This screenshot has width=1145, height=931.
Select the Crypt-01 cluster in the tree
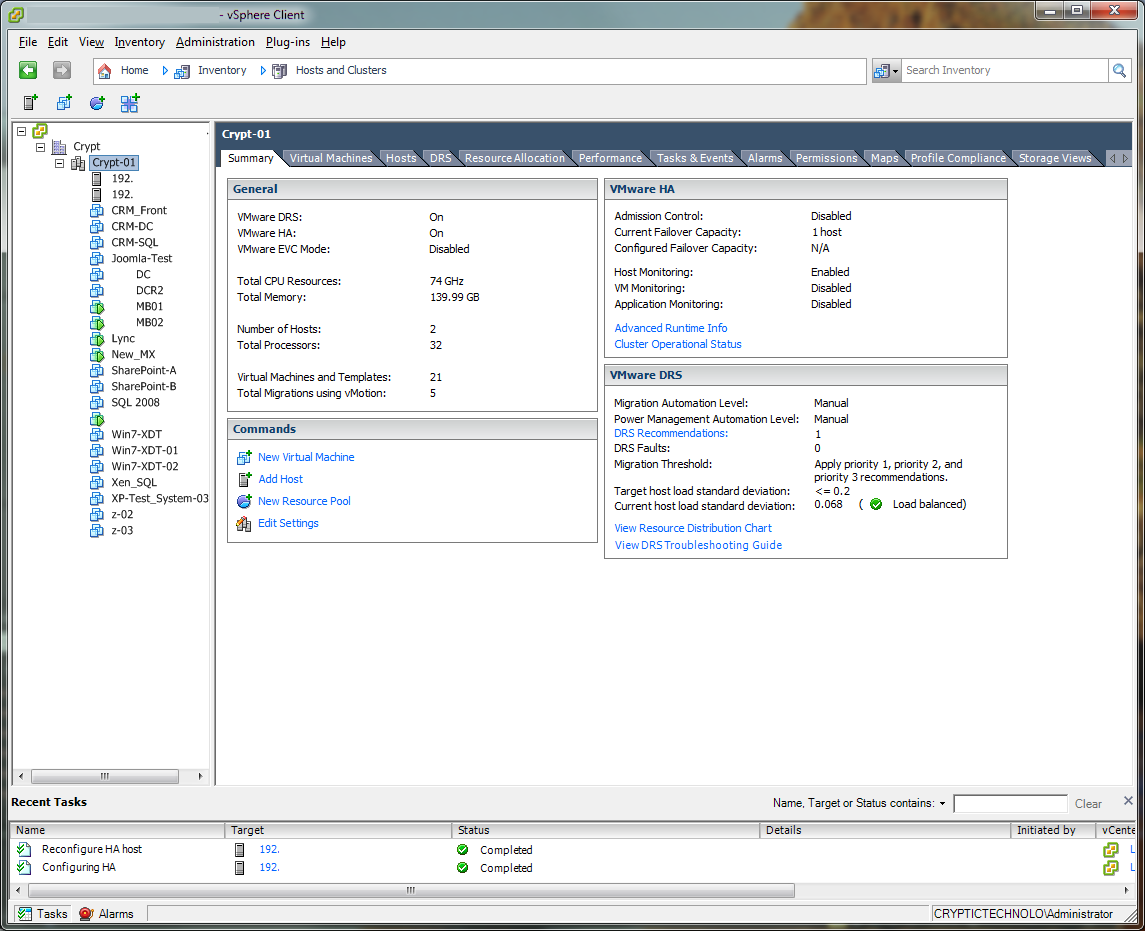coord(114,163)
